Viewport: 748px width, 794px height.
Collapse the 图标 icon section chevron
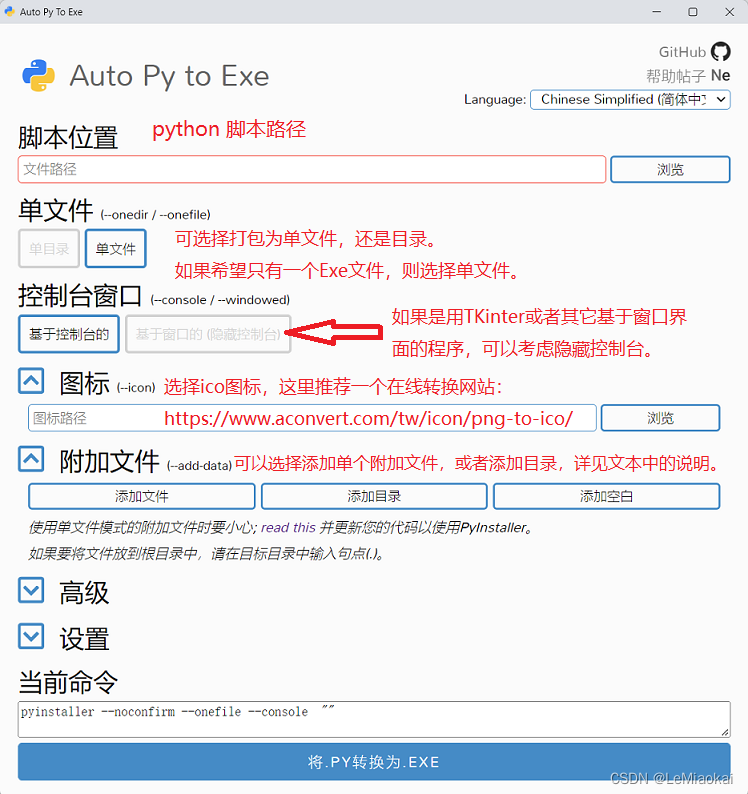[31, 381]
